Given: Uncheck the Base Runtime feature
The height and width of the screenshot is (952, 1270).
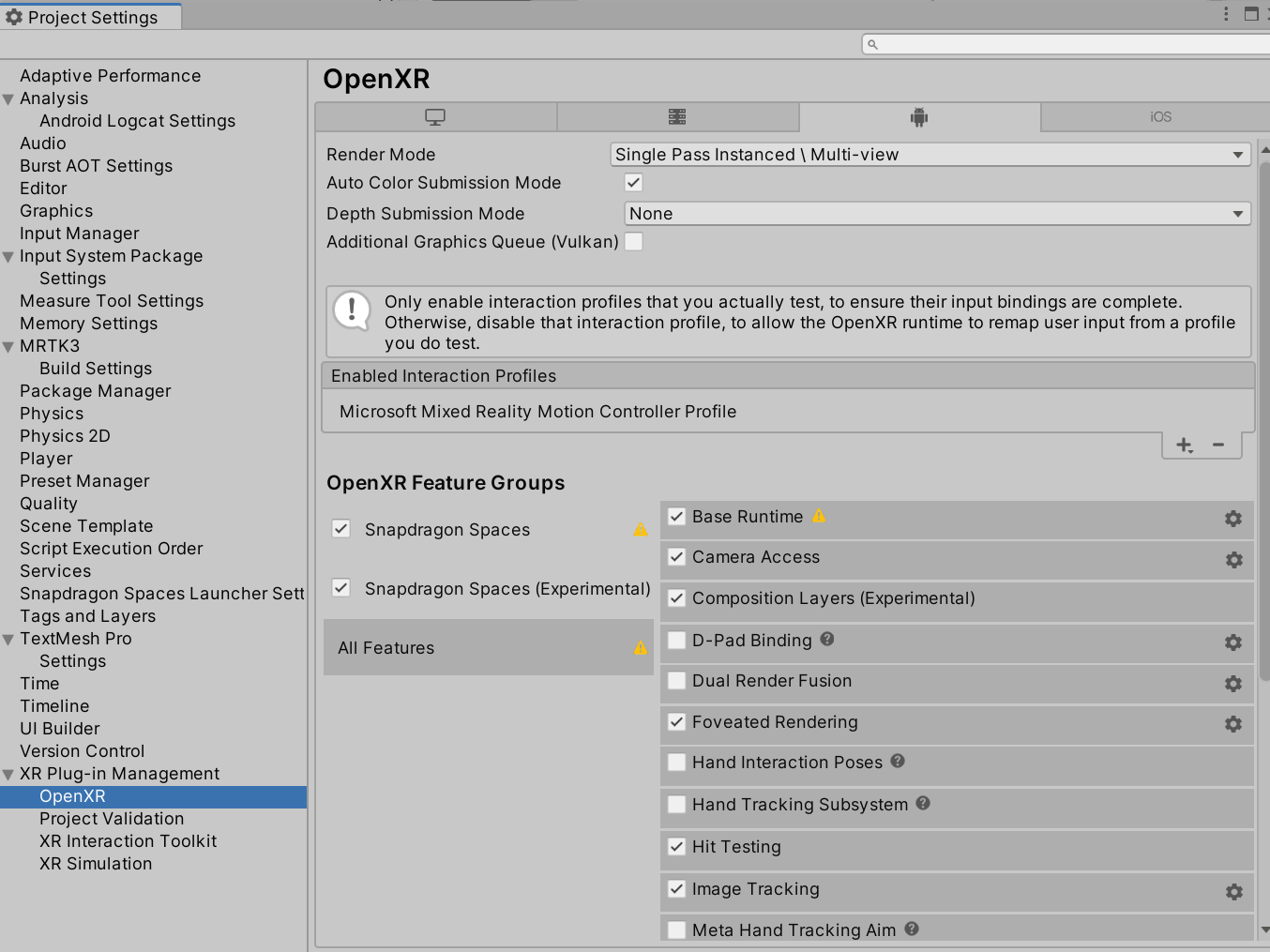Looking at the screenshot, I should point(676,517).
